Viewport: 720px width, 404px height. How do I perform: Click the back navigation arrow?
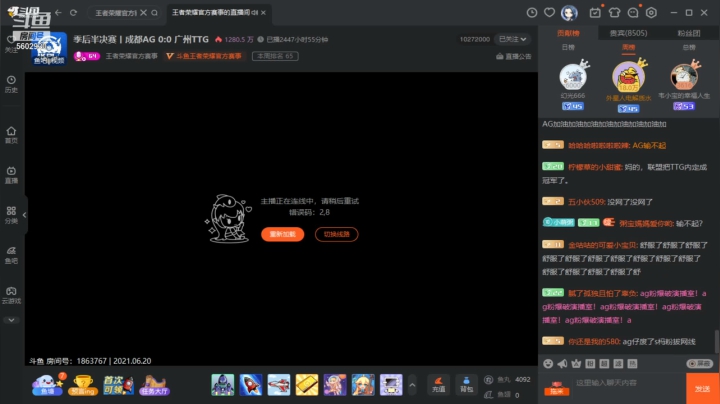[x=58, y=12]
